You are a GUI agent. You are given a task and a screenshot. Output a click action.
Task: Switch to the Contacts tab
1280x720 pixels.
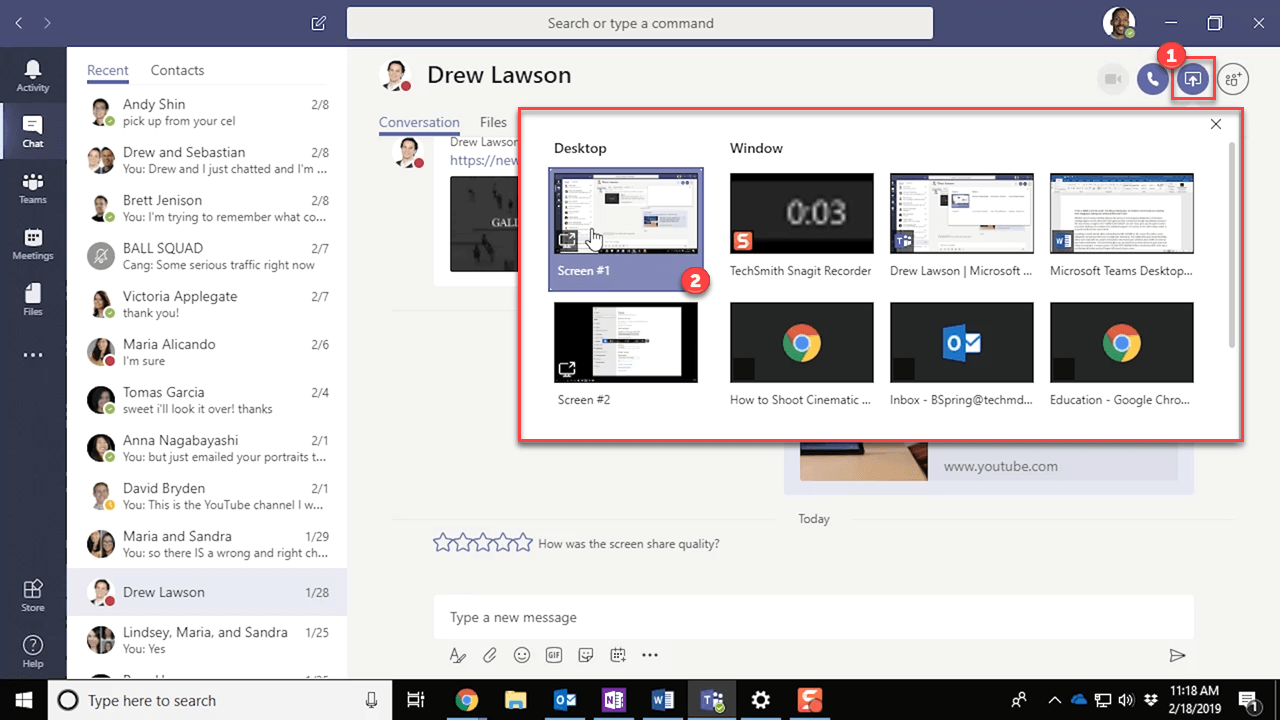[177, 70]
